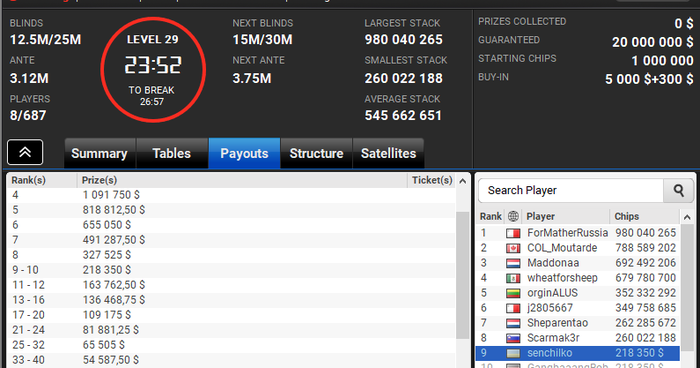Click the up arrow of the payouts scrollbar

[x=462, y=181]
